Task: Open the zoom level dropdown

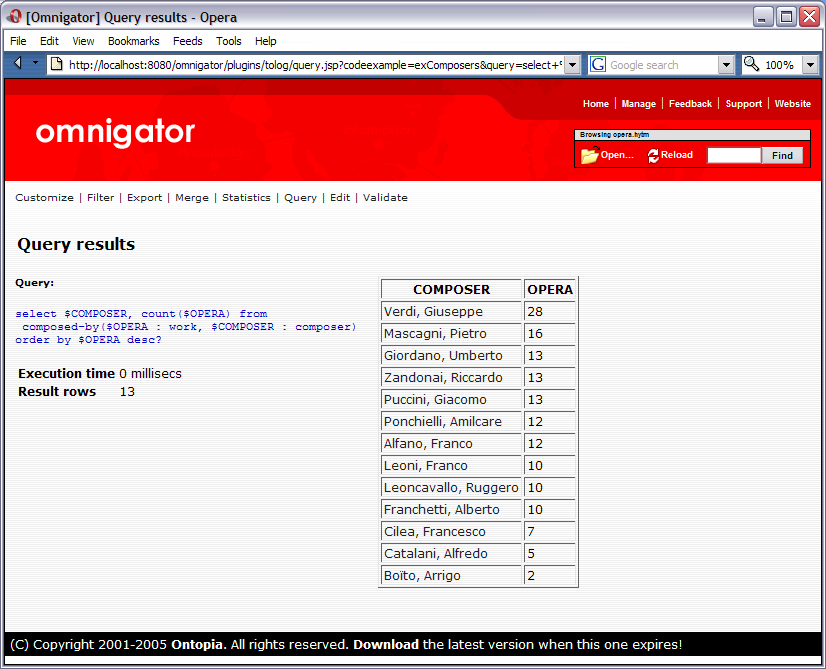Action: (x=809, y=63)
